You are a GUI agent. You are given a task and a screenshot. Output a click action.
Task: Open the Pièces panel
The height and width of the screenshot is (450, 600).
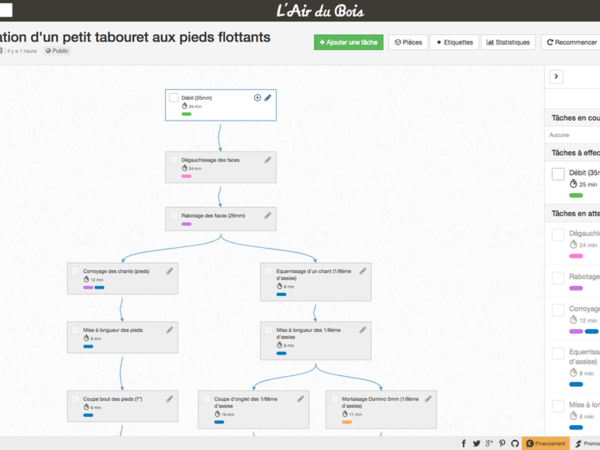408,43
